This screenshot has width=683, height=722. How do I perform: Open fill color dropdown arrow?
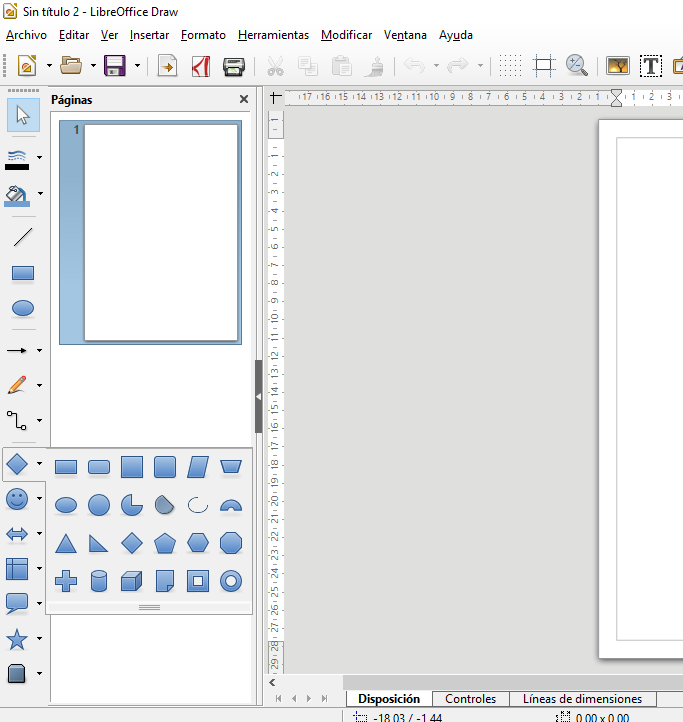pos(41,193)
